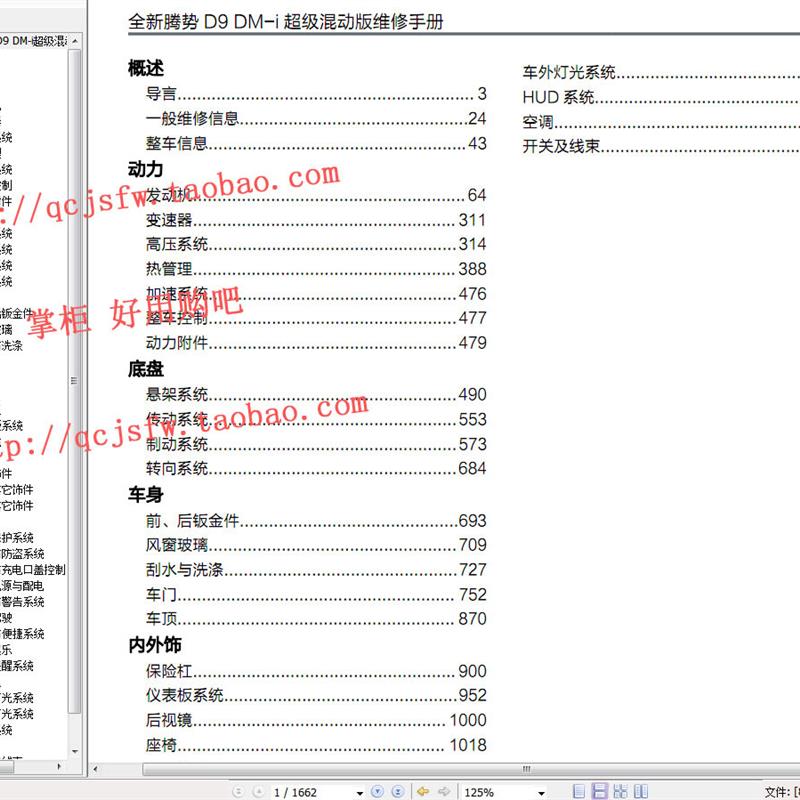Switch to facing pages layout

pyautogui.click(x=641, y=791)
